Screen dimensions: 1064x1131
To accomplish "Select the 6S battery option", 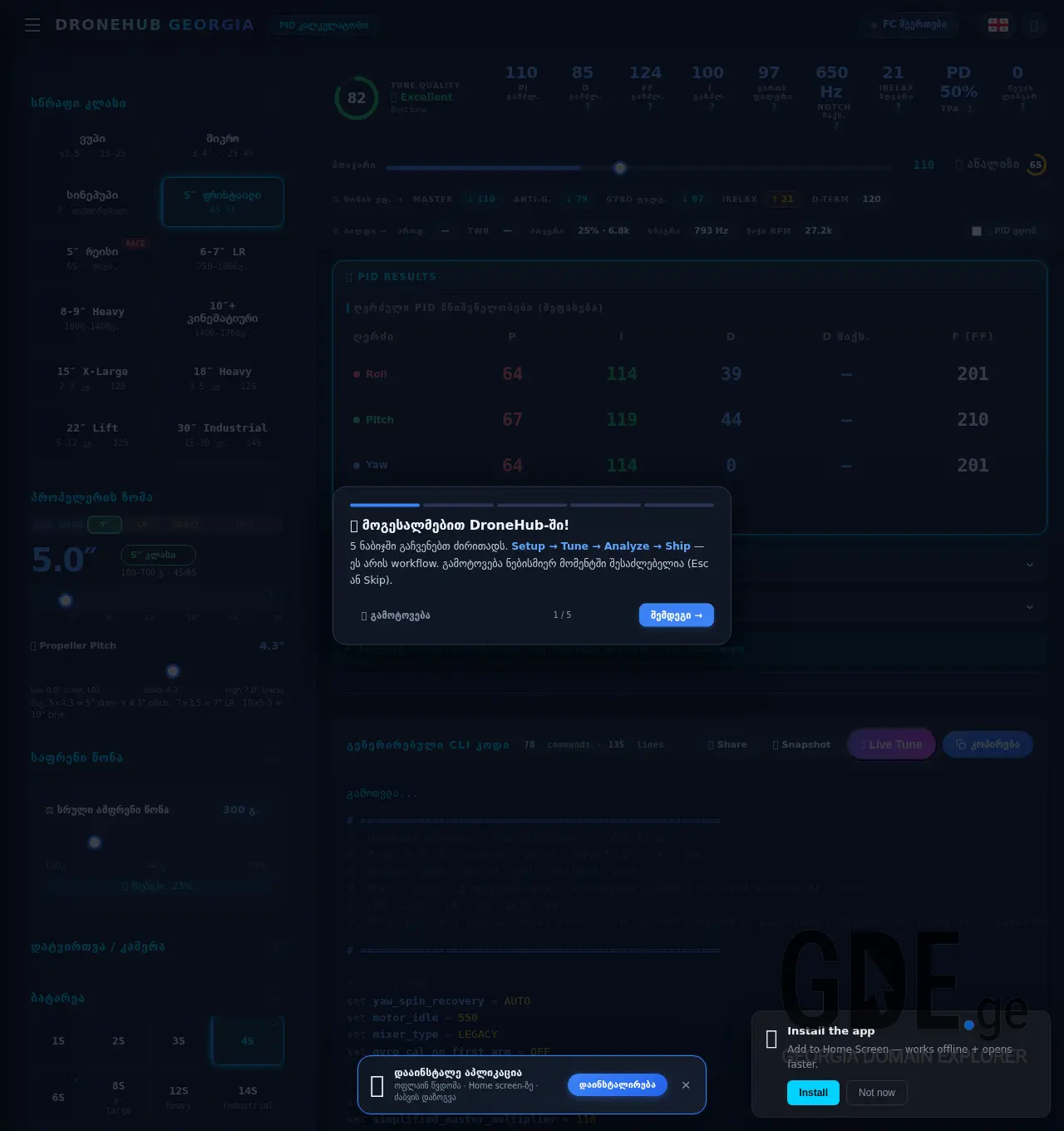I will click(x=58, y=1098).
